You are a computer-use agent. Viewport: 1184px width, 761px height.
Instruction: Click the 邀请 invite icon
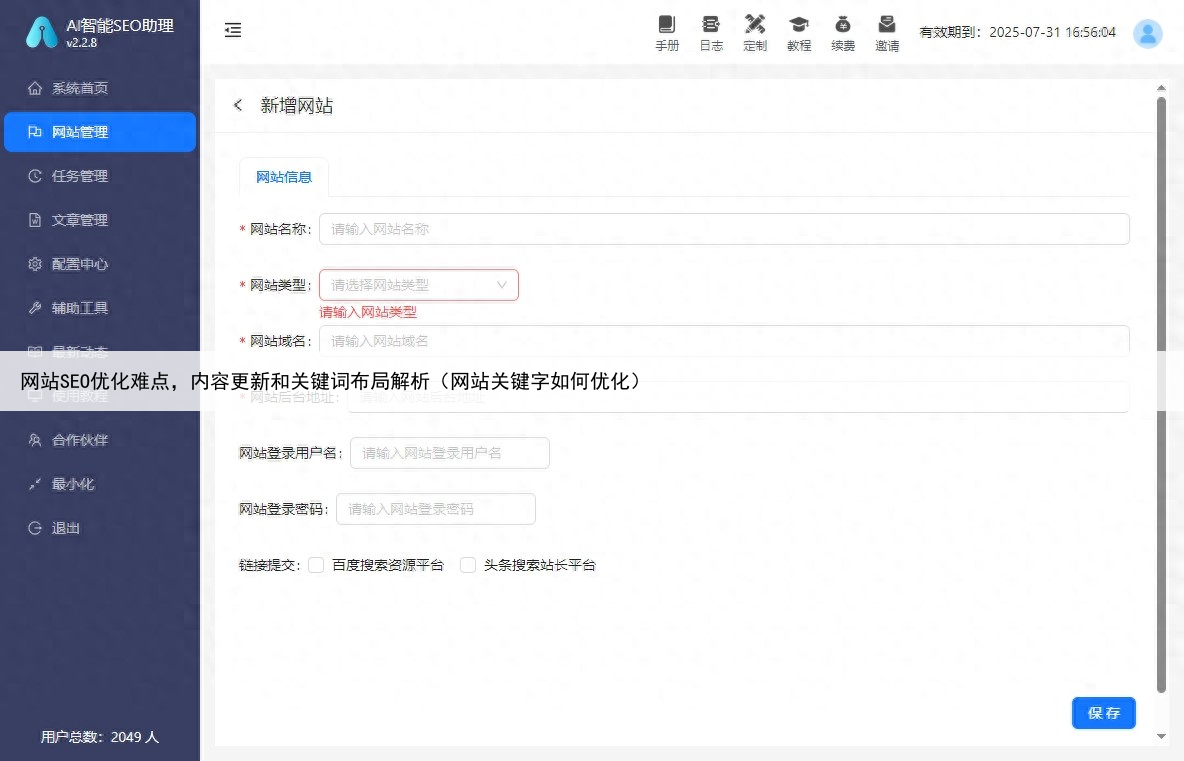pos(887,25)
